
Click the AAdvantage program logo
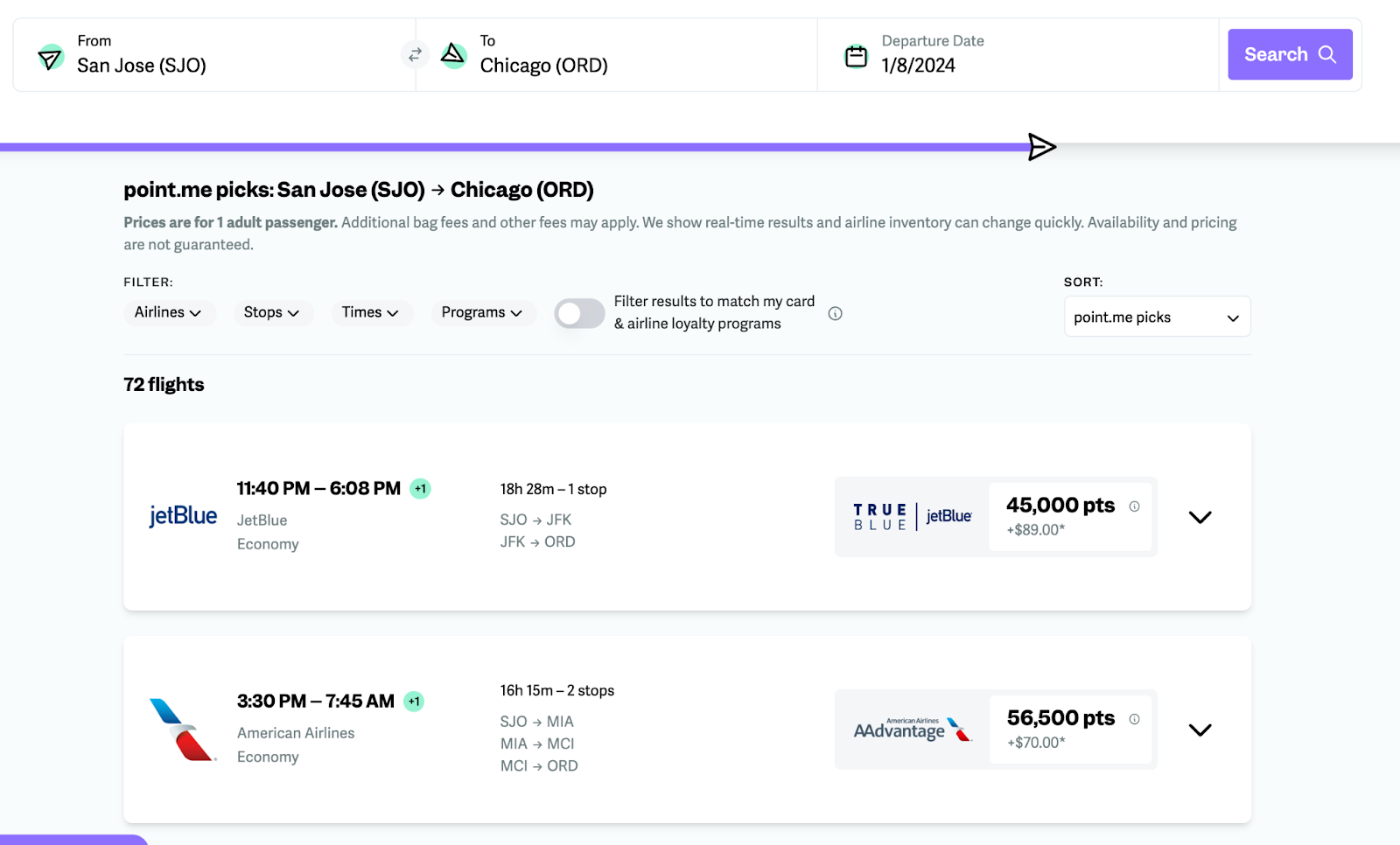click(x=913, y=730)
